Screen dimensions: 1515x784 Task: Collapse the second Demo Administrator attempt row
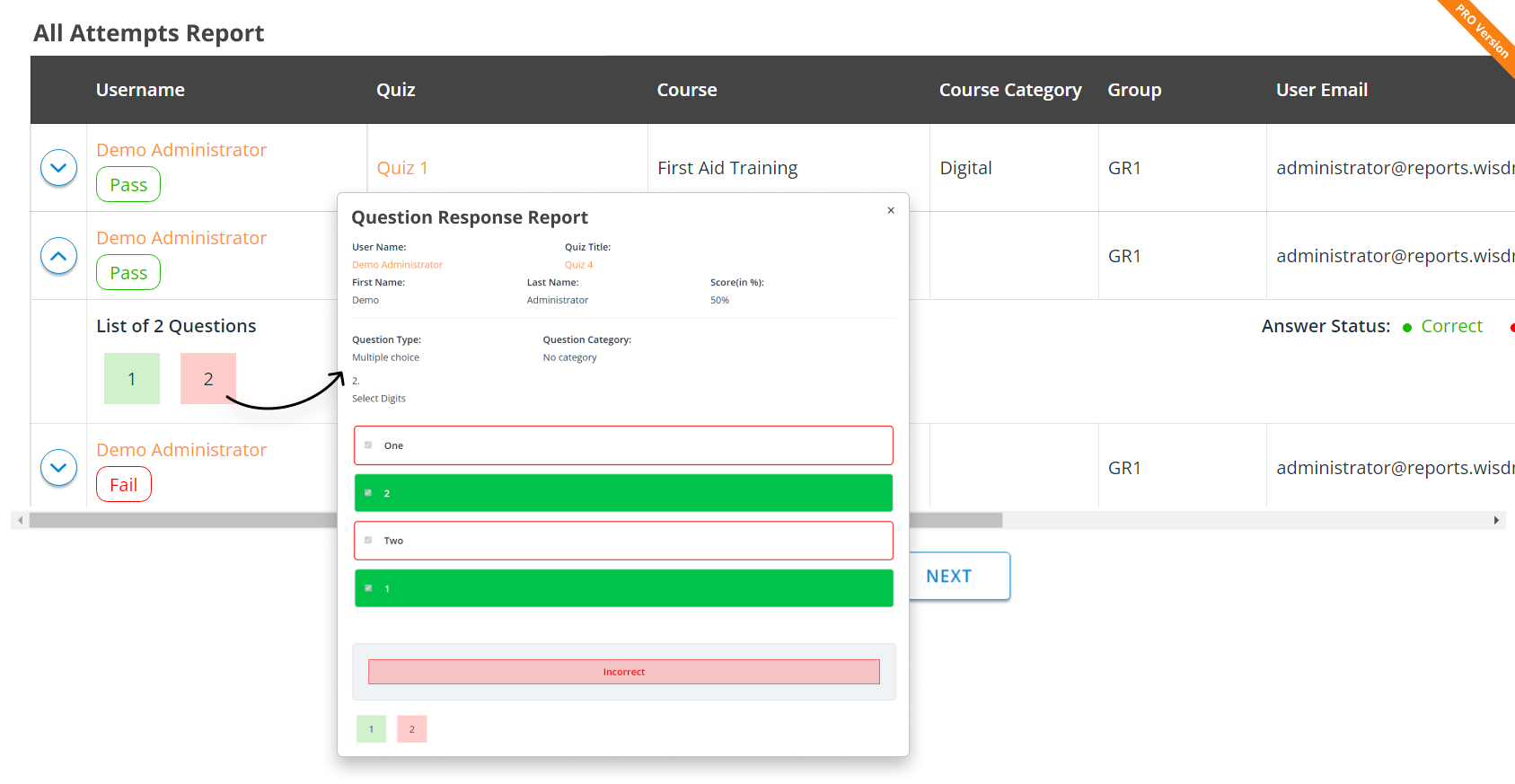tap(58, 256)
